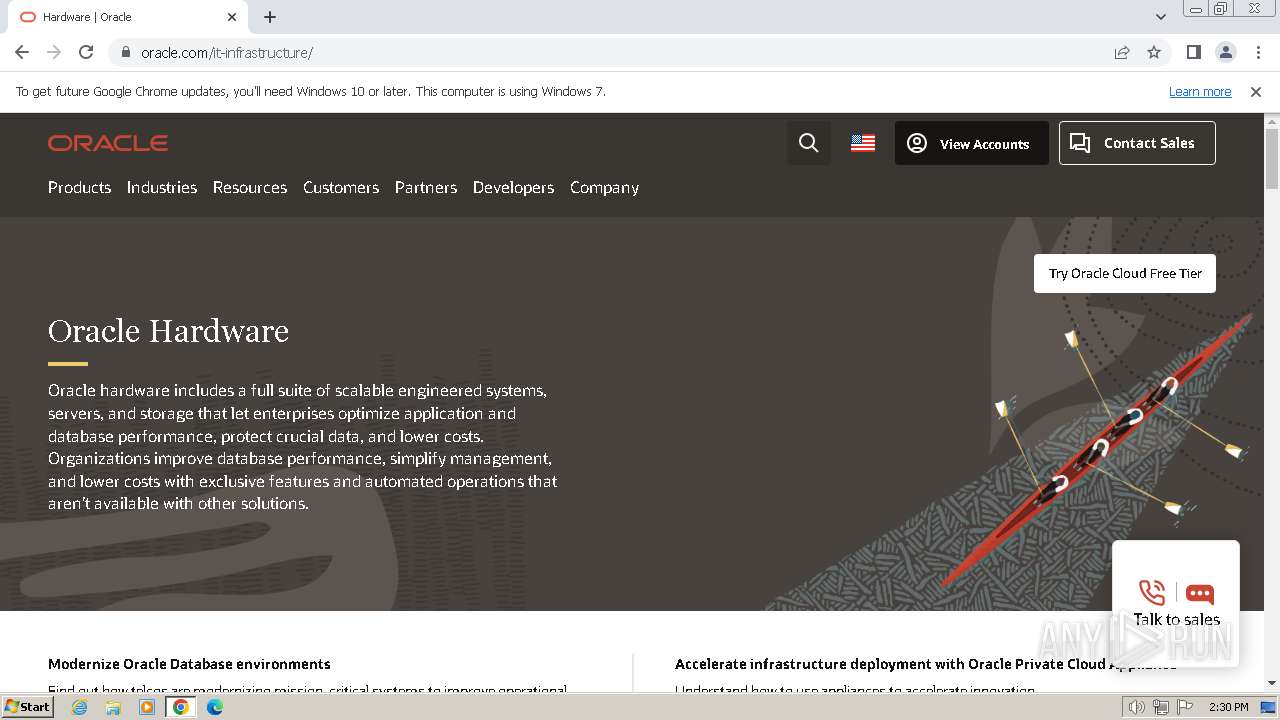Go back using the browser back arrow
The height and width of the screenshot is (720, 1280).
[x=22, y=52]
